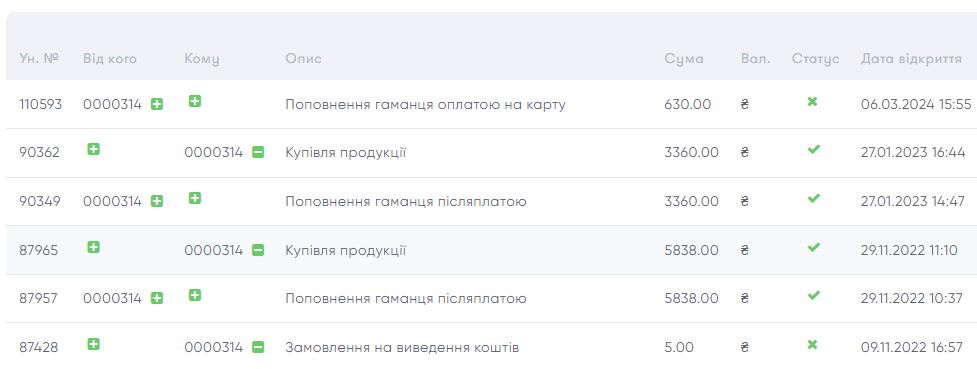Screen dimensions: 977x369
Task: Click the Кому plus icon in row 110593
Action: 194,101
